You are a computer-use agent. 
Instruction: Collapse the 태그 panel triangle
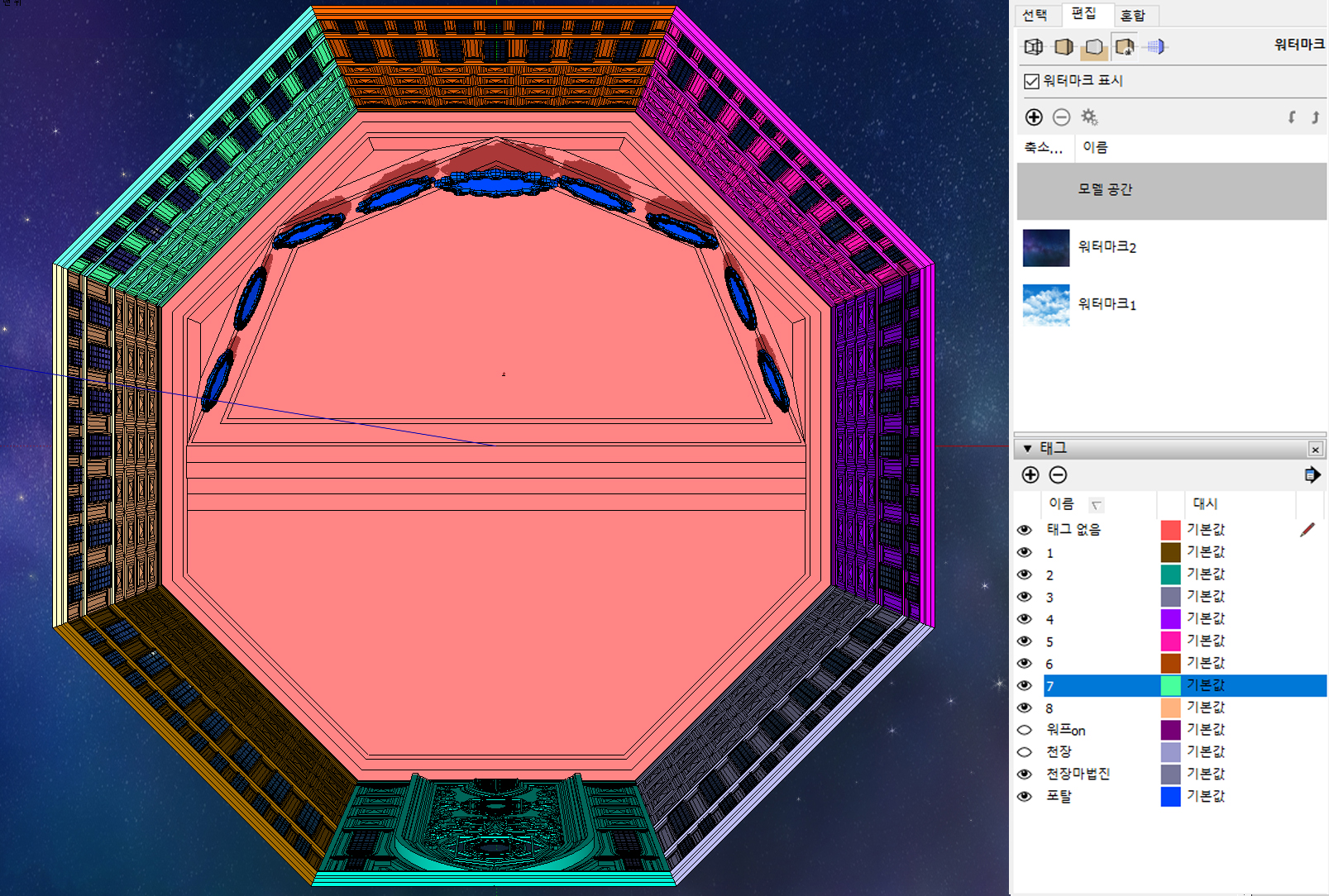click(x=1027, y=449)
